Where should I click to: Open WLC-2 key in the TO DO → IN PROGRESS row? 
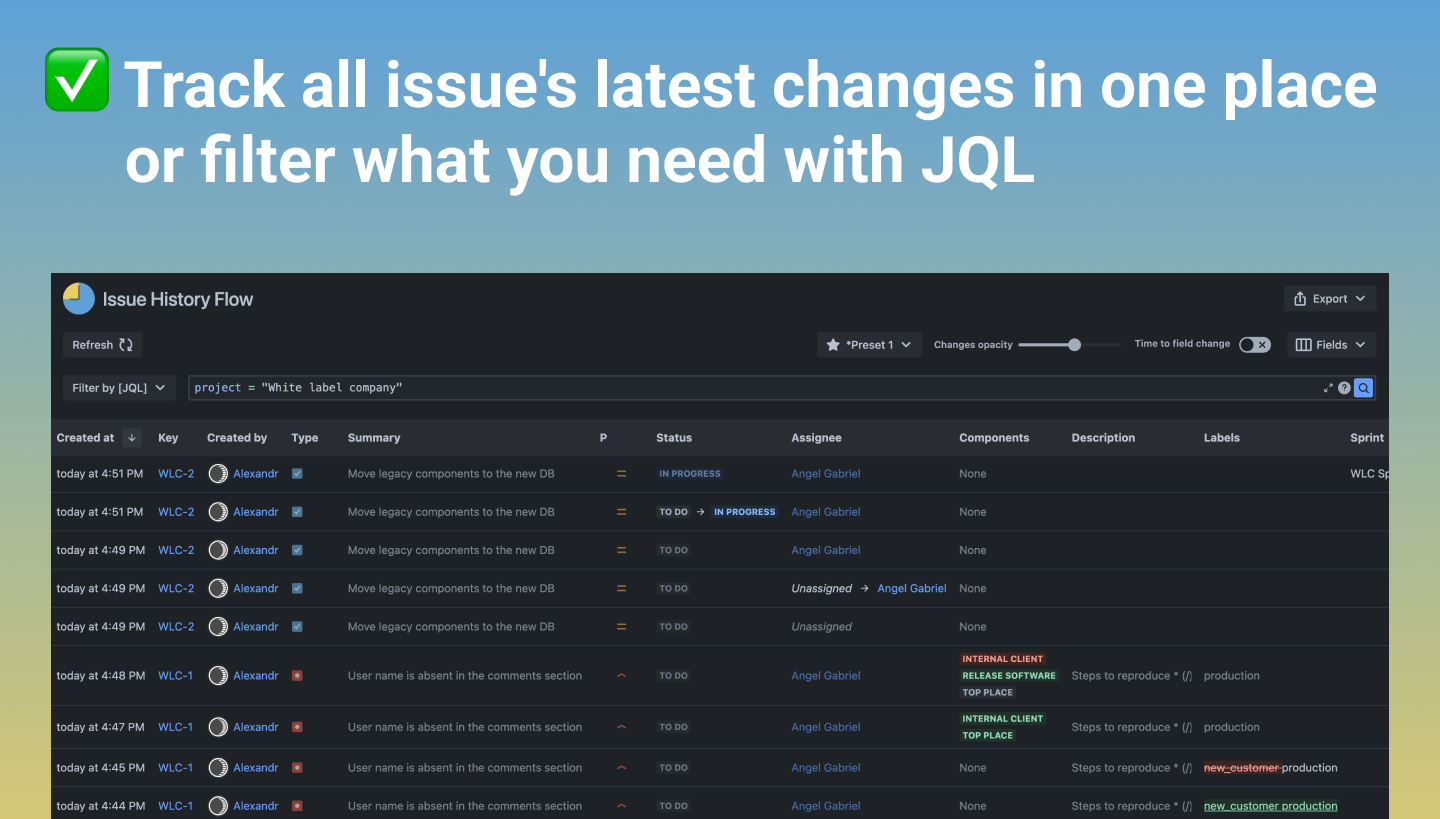tap(176, 512)
